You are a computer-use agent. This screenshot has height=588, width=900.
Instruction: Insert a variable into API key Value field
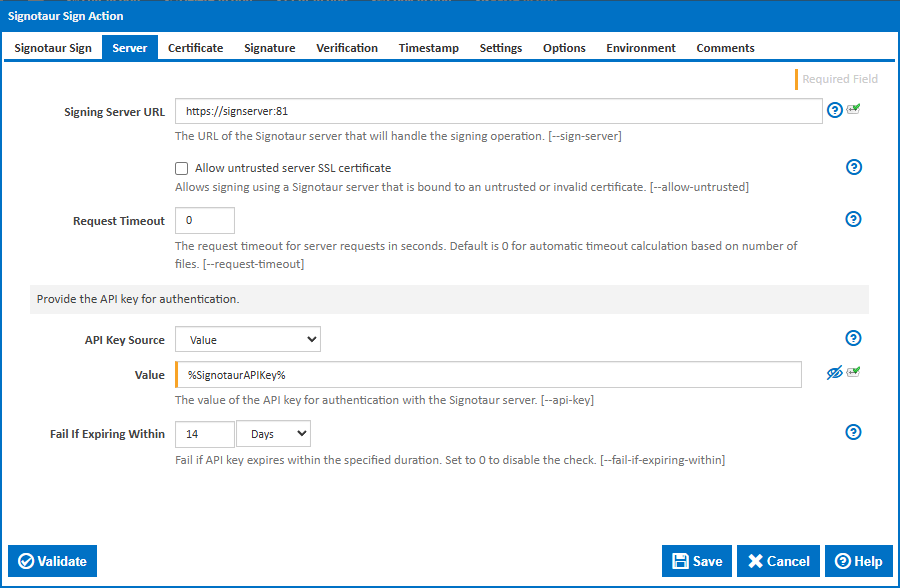852,371
